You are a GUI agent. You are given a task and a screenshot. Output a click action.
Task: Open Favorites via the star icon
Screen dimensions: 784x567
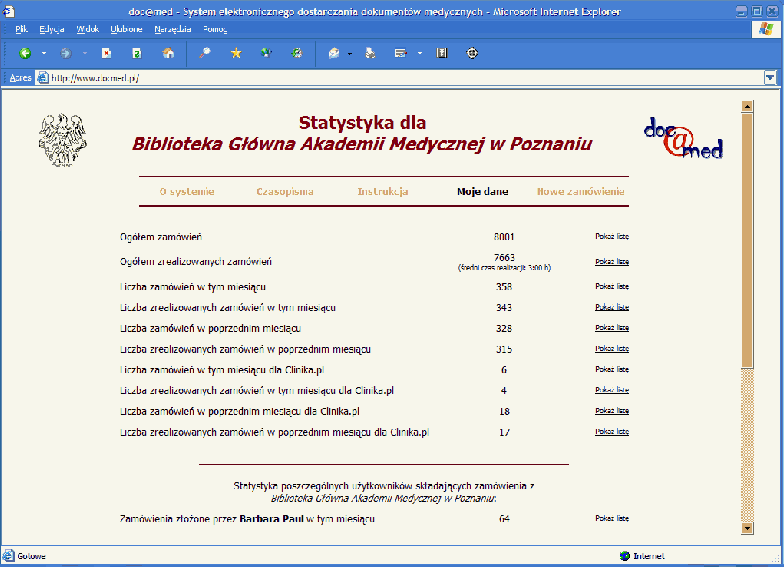coord(236,53)
